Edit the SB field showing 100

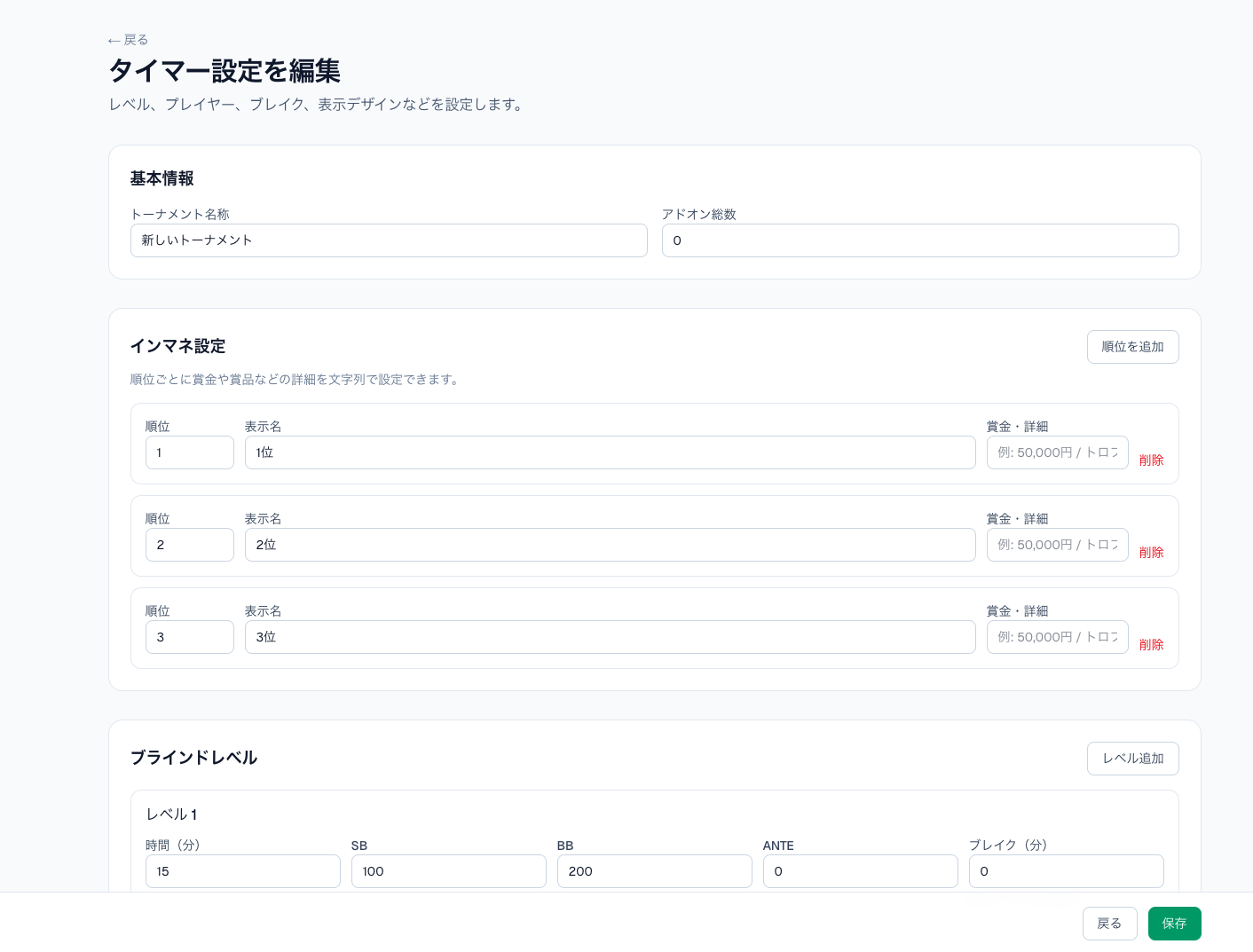pos(449,871)
